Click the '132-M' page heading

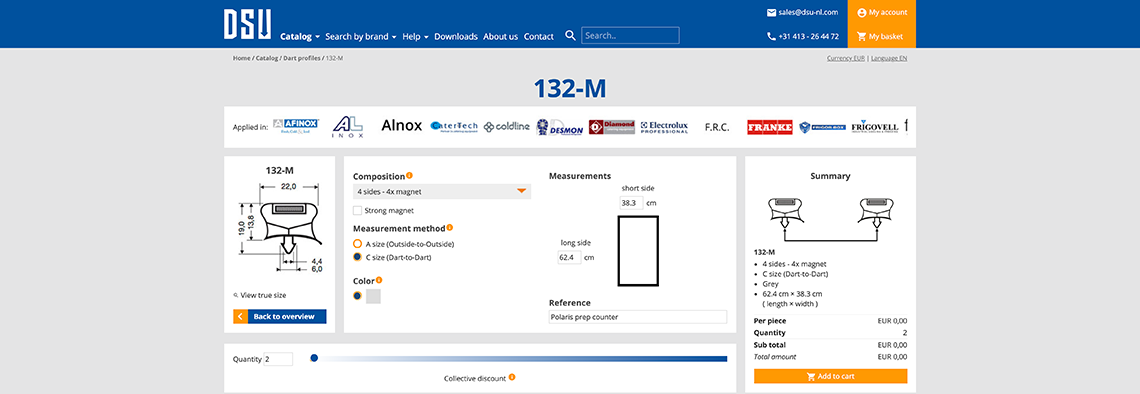pos(570,89)
